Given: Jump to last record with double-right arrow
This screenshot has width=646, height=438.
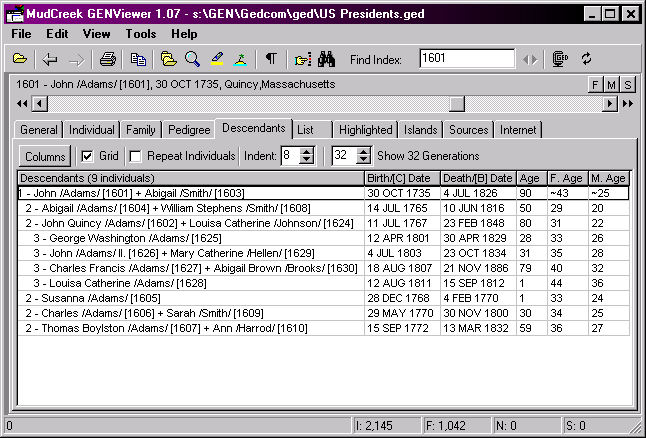Looking at the screenshot, I should coord(627,103).
